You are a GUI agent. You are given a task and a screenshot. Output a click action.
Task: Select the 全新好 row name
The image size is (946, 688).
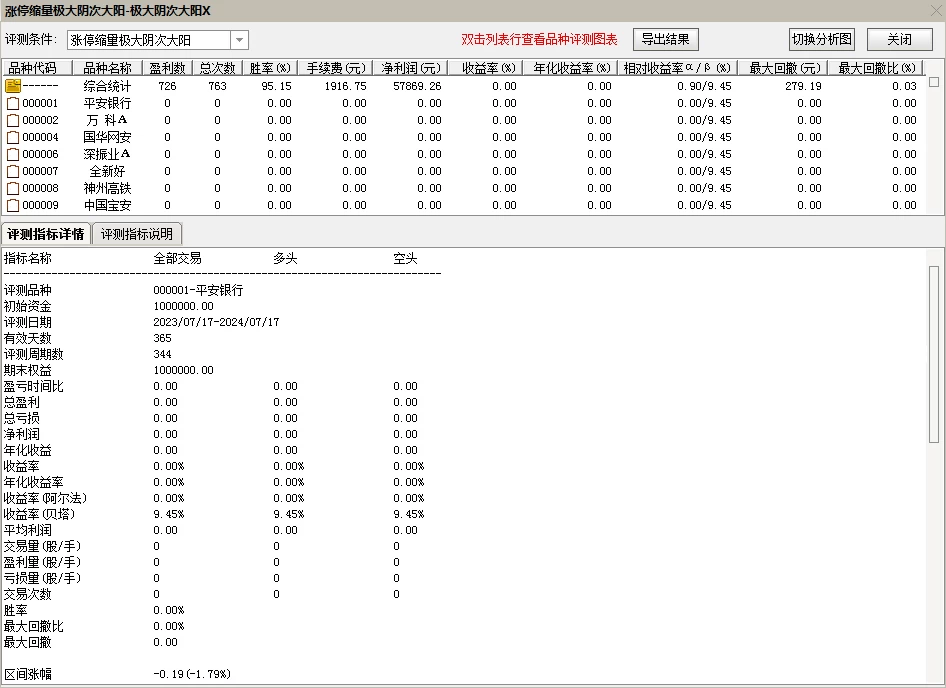(107, 171)
